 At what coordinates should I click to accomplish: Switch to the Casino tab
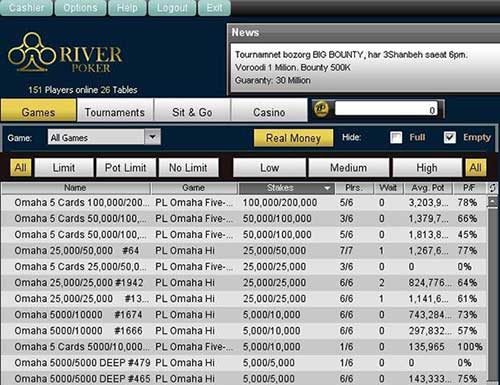269,110
